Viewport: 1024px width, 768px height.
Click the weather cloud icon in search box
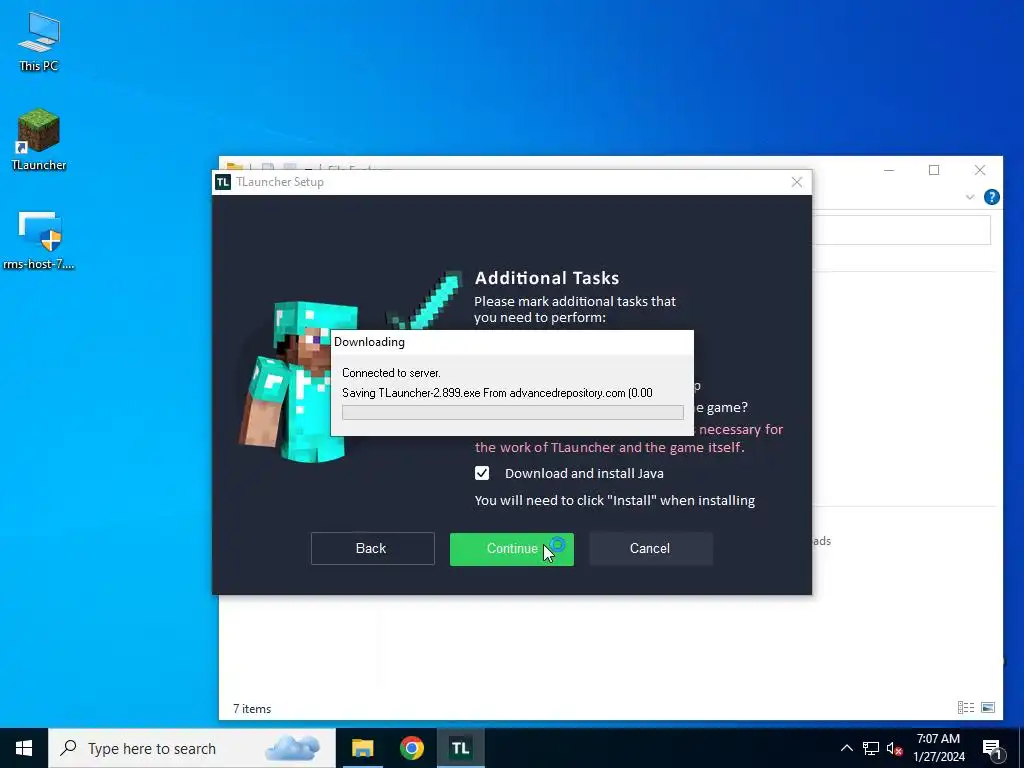293,748
